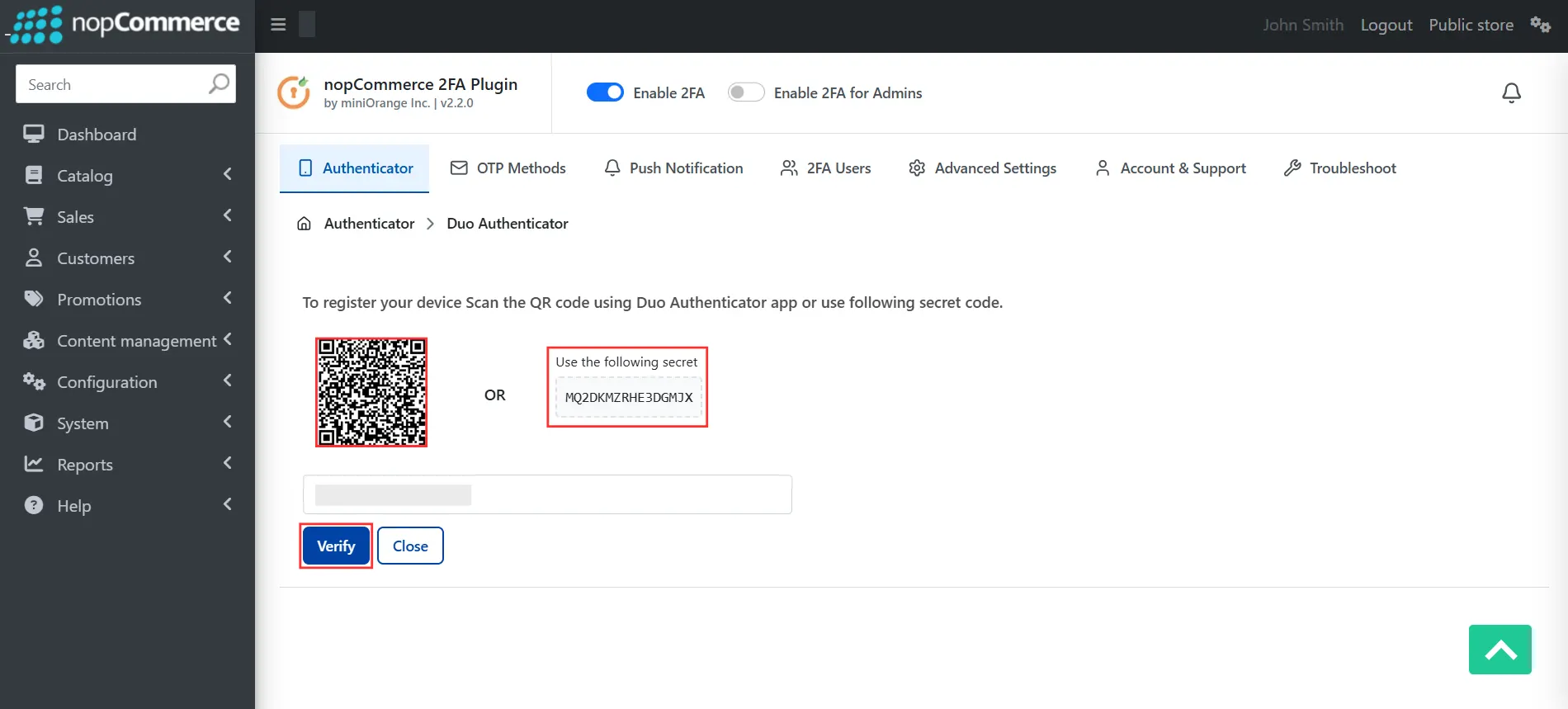Click the Content management cubes icon
The image size is (1568, 709).
[x=34, y=340]
